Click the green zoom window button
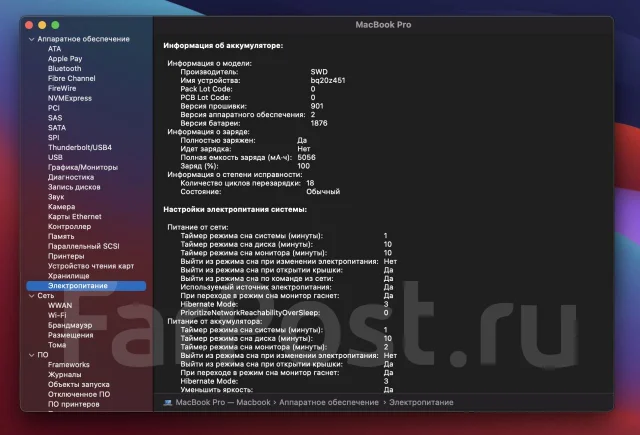 coord(55,25)
